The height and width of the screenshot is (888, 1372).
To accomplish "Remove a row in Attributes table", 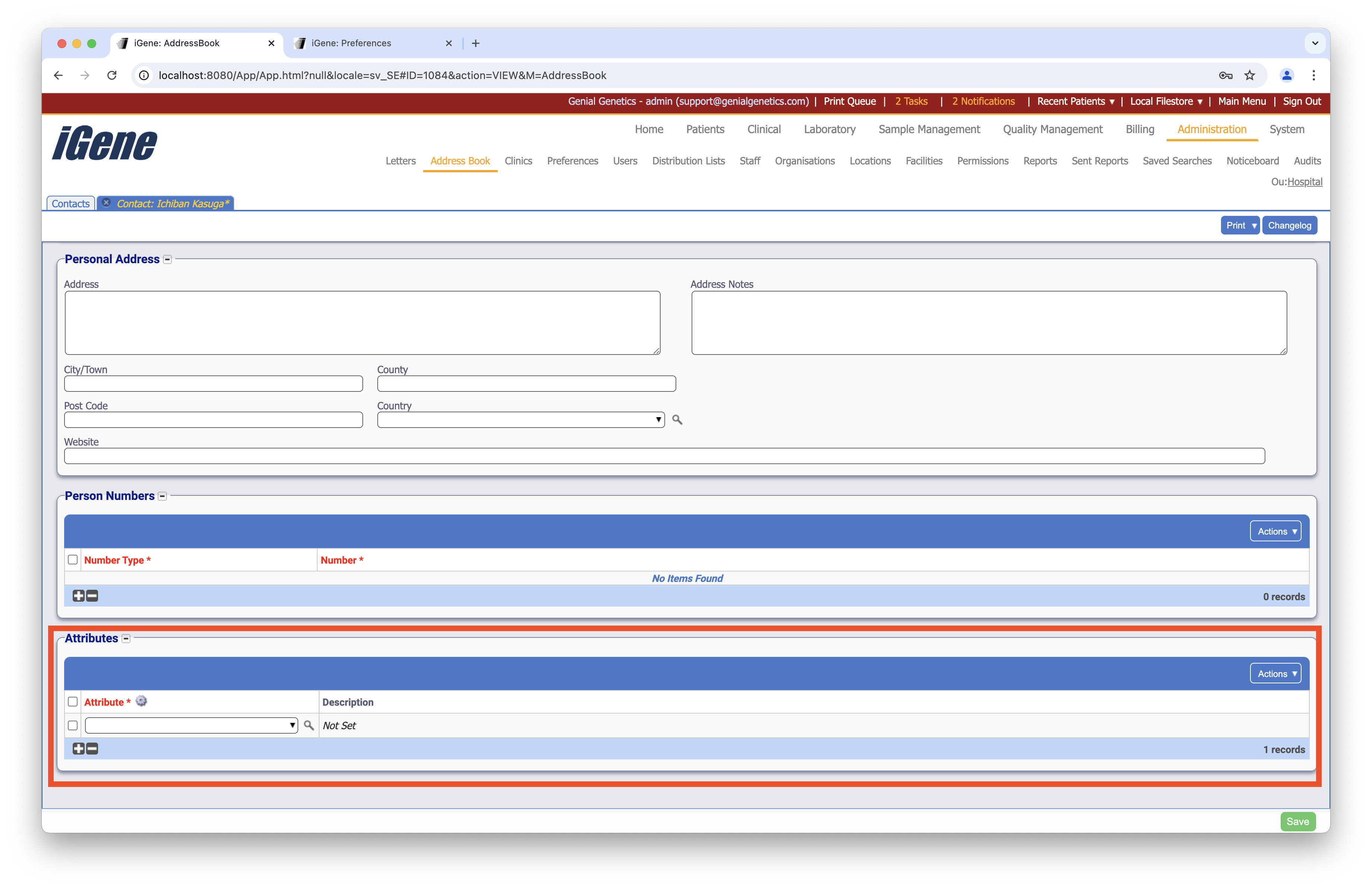I will (92, 749).
